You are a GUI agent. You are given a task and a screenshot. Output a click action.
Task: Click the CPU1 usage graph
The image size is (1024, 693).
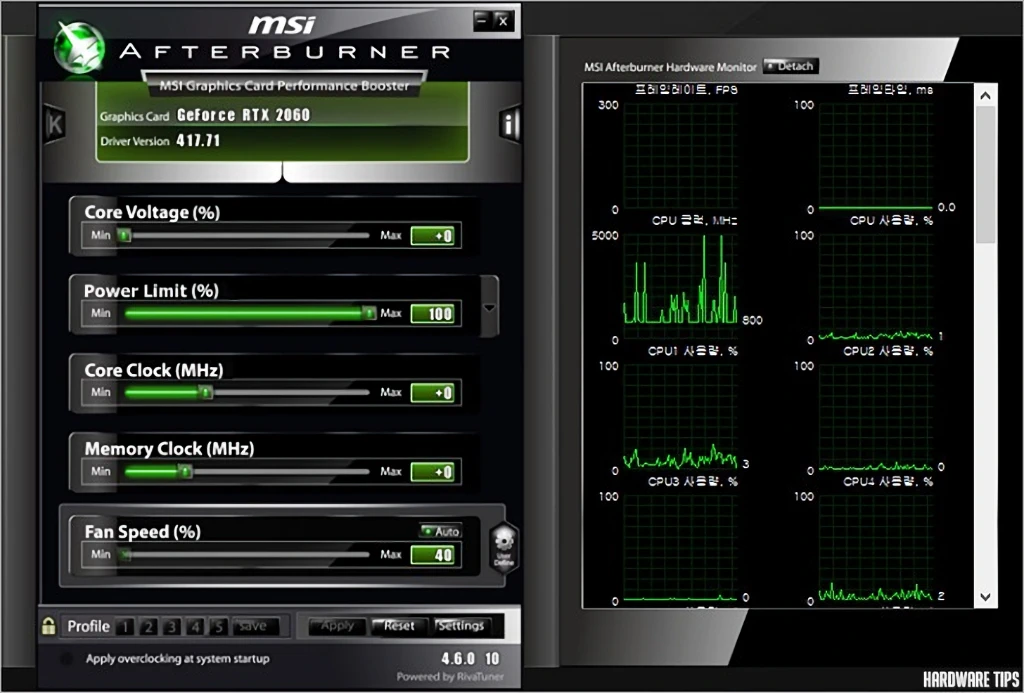pyautogui.click(x=680, y=417)
